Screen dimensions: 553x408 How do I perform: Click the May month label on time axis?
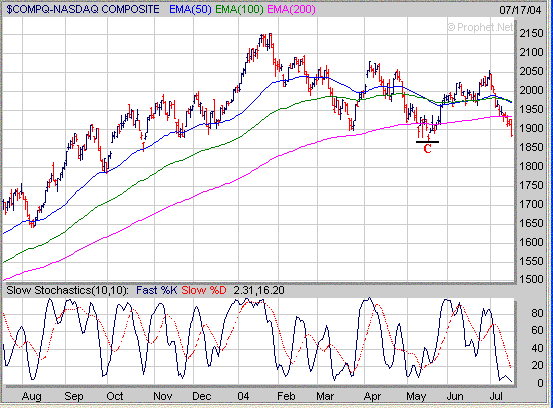pos(416,396)
